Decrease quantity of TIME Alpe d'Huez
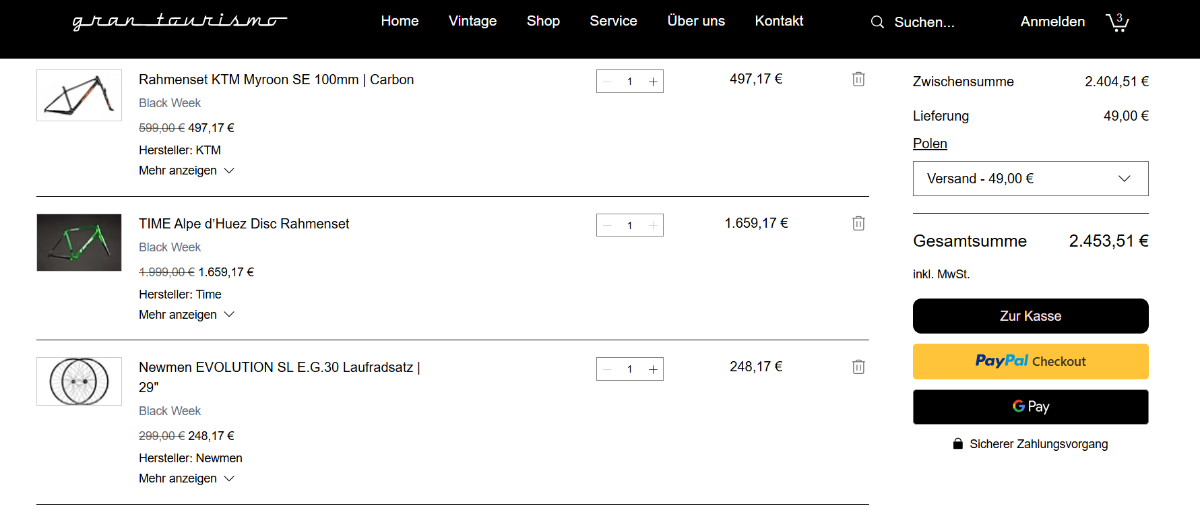1200x531 pixels. 607,226
